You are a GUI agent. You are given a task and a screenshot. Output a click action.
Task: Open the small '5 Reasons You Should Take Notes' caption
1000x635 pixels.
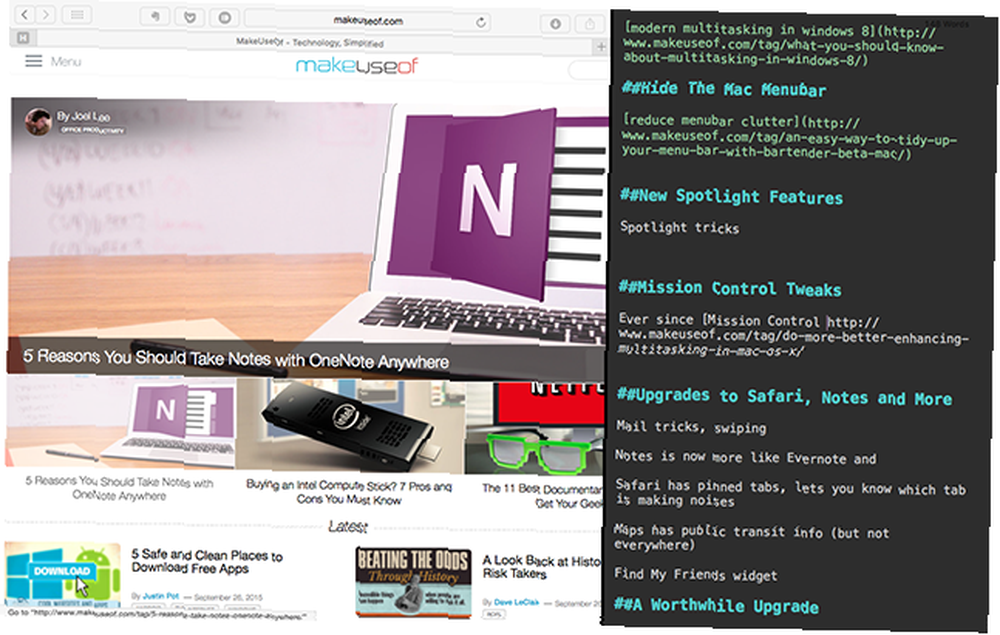click(119, 488)
